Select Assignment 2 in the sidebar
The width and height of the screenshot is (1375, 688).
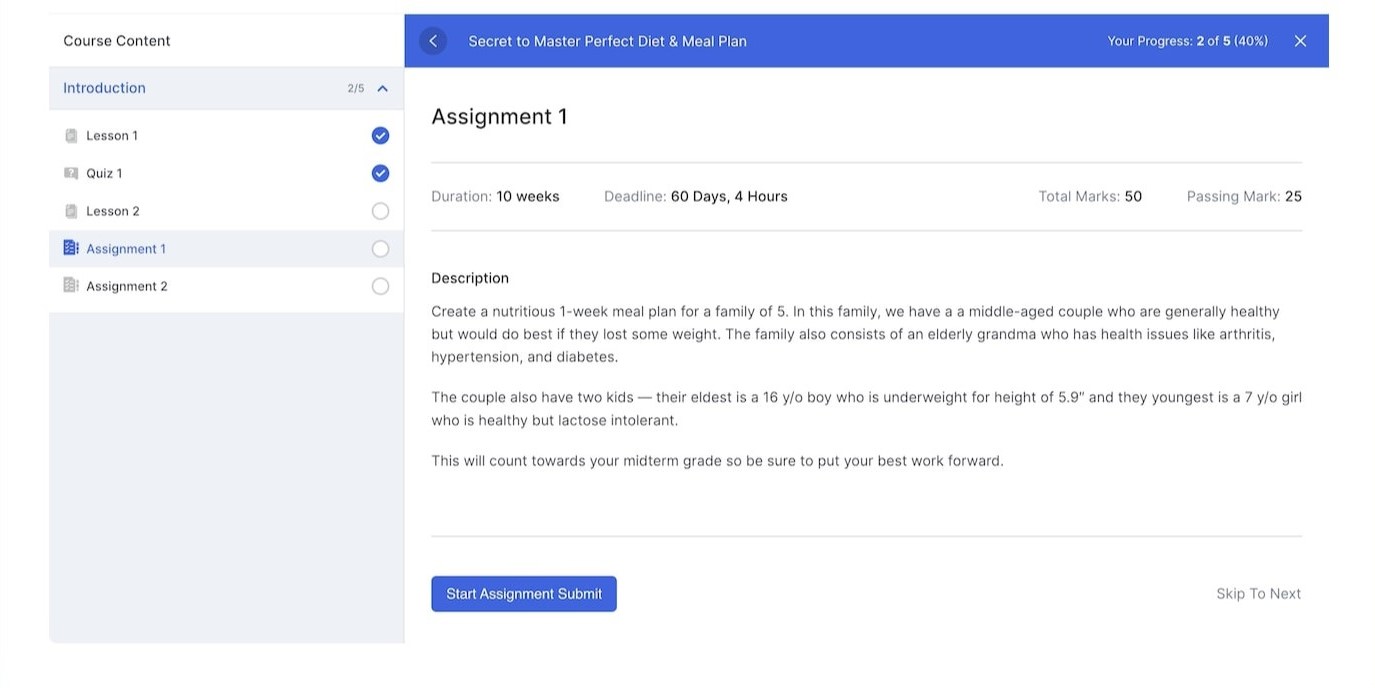click(x=127, y=286)
